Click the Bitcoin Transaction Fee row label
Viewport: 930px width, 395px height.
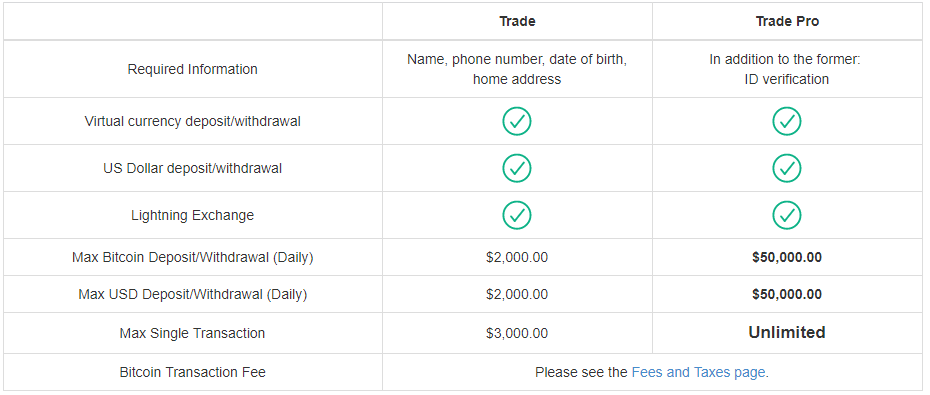point(192,372)
